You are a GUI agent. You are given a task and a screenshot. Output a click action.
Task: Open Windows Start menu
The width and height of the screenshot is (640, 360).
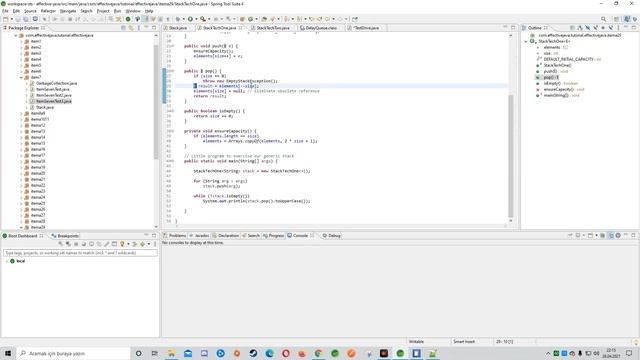click(8, 353)
